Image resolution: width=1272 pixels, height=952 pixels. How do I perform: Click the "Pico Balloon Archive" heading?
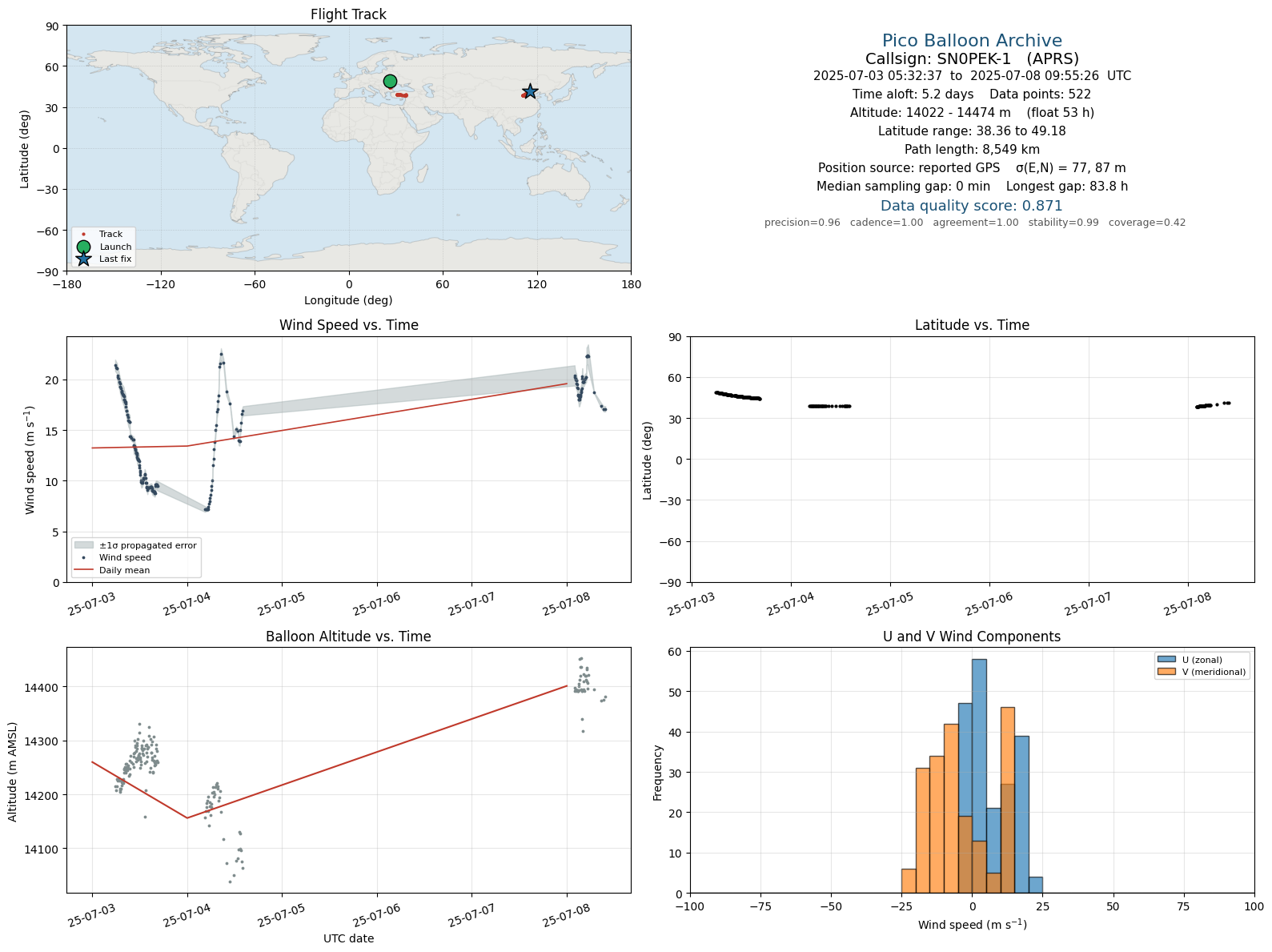[x=972, y=41]
